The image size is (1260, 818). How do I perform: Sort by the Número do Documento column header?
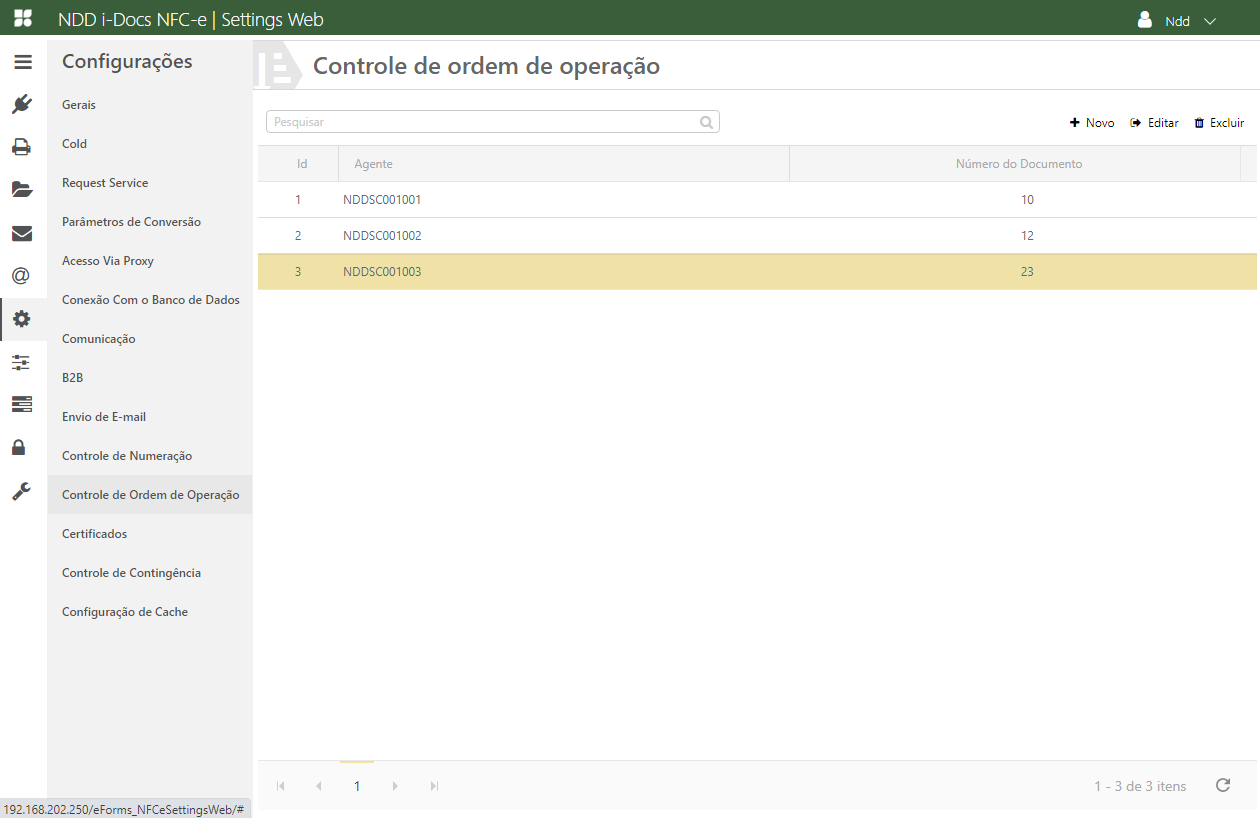click(1018, 164)
